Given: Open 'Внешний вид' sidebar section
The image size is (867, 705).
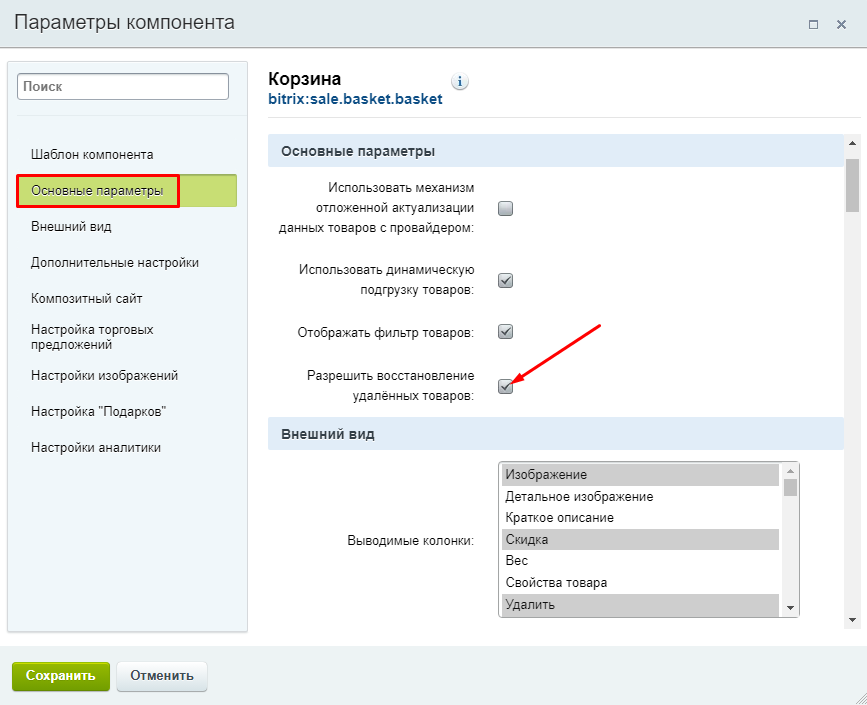Looking at the screenshot, I should click(71, 227).
